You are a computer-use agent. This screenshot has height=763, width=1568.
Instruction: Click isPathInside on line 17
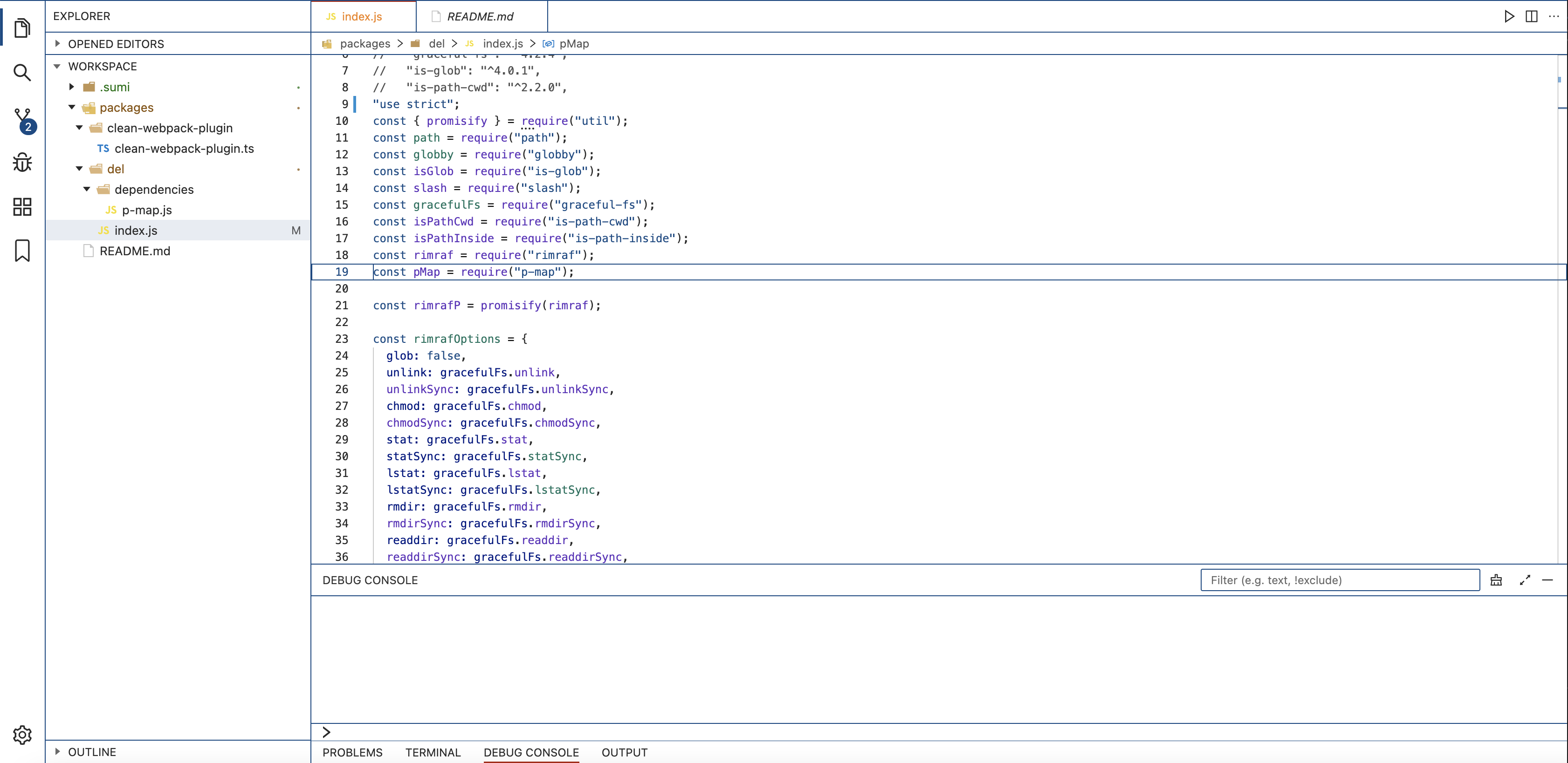(454, 238)
